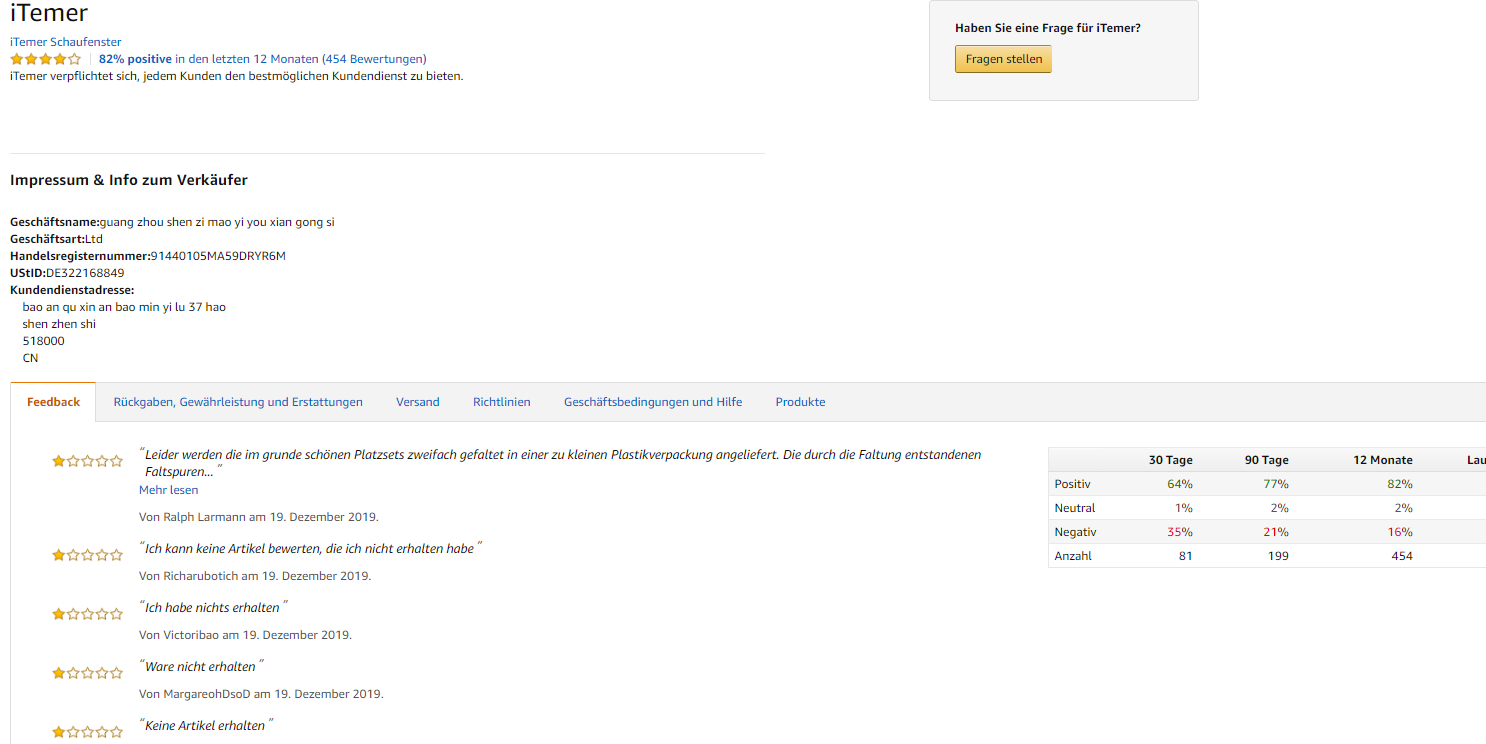Expand review with 'Mehr lesen'
This screenshot has width=1486, height=744.
point(168,490)
